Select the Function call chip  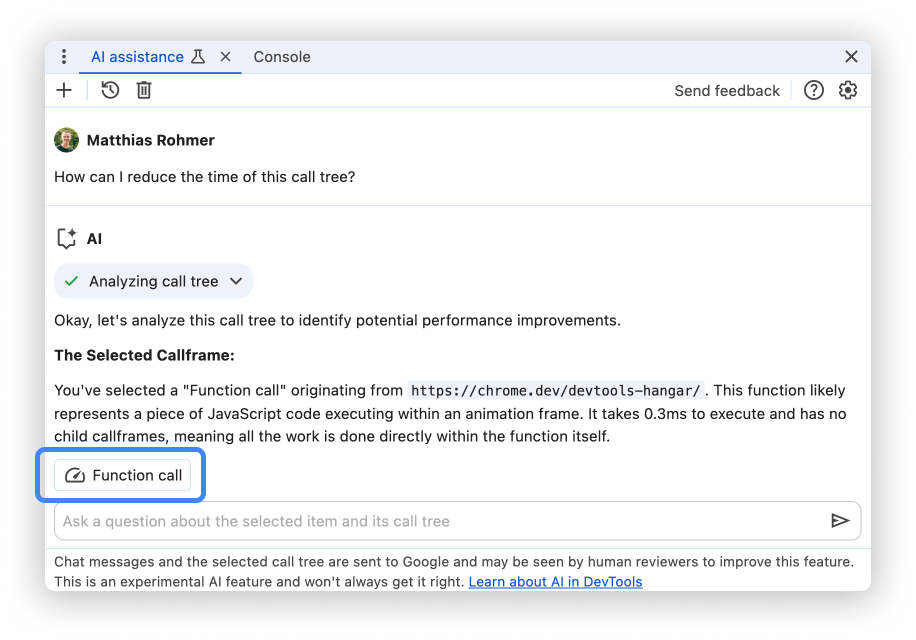[x=120, y=475]
